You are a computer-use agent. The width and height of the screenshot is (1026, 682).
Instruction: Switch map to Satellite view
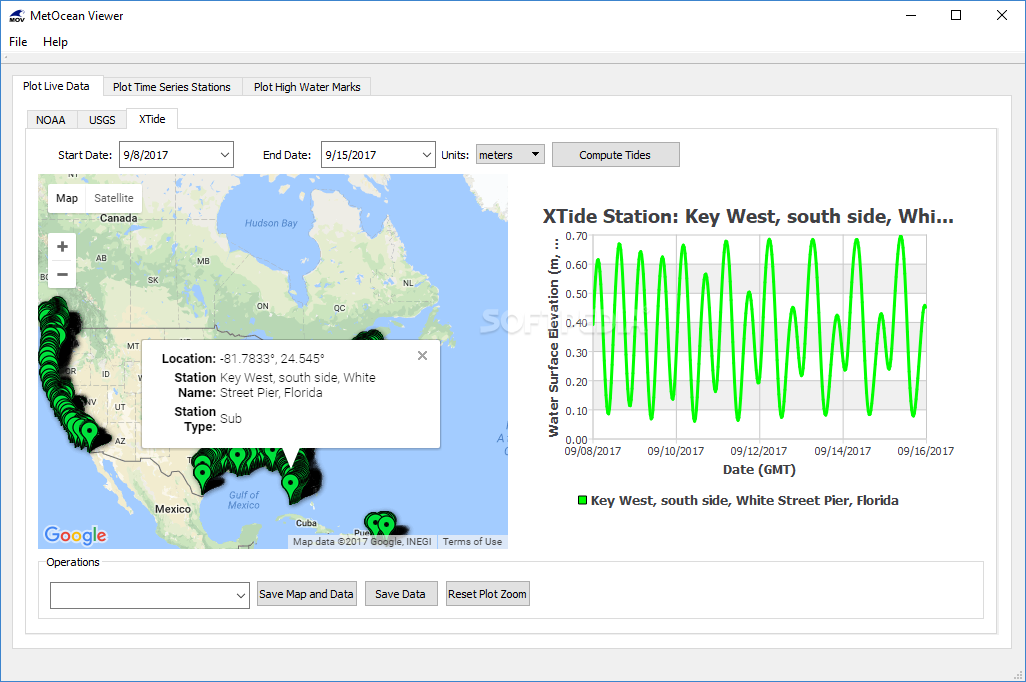114,198
